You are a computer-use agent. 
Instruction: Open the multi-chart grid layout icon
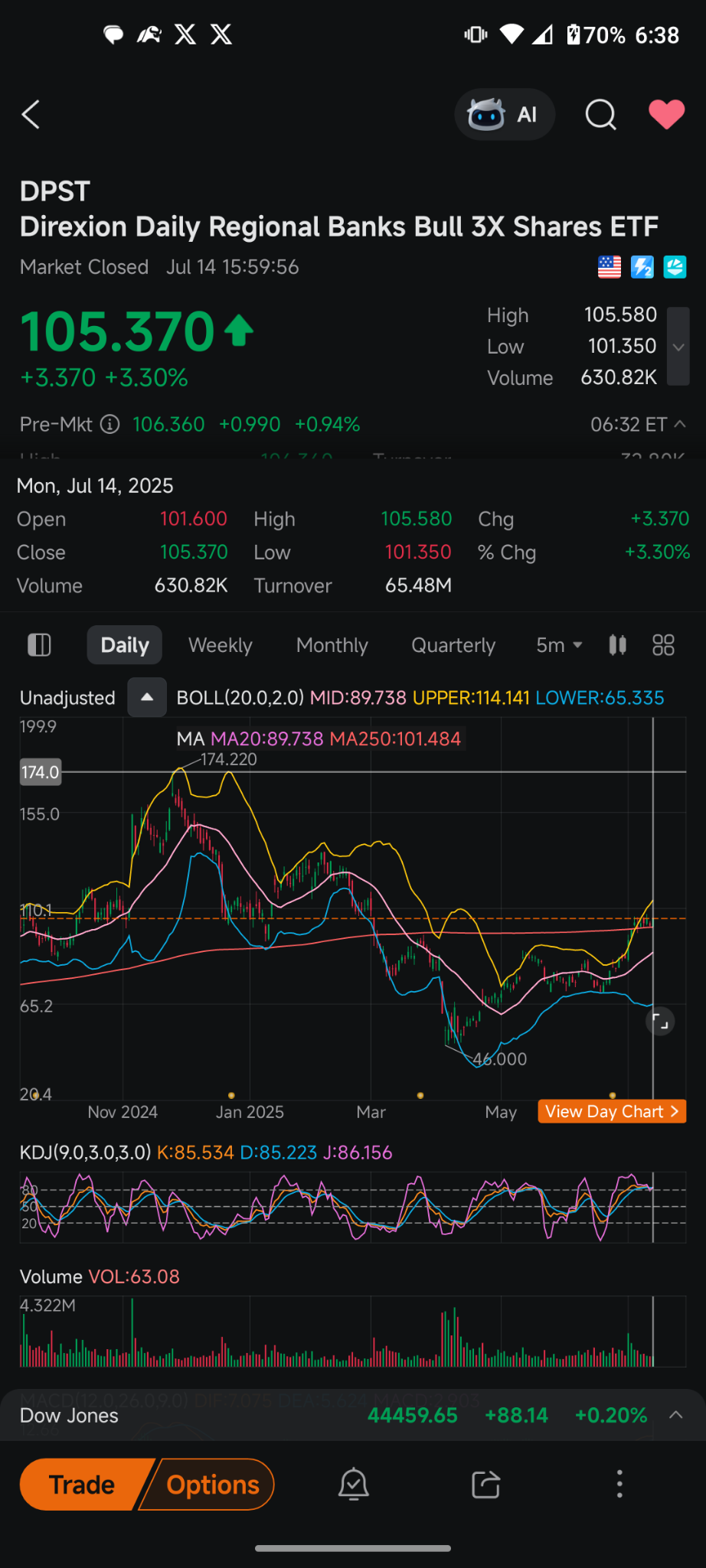click(x=663, y=645)
